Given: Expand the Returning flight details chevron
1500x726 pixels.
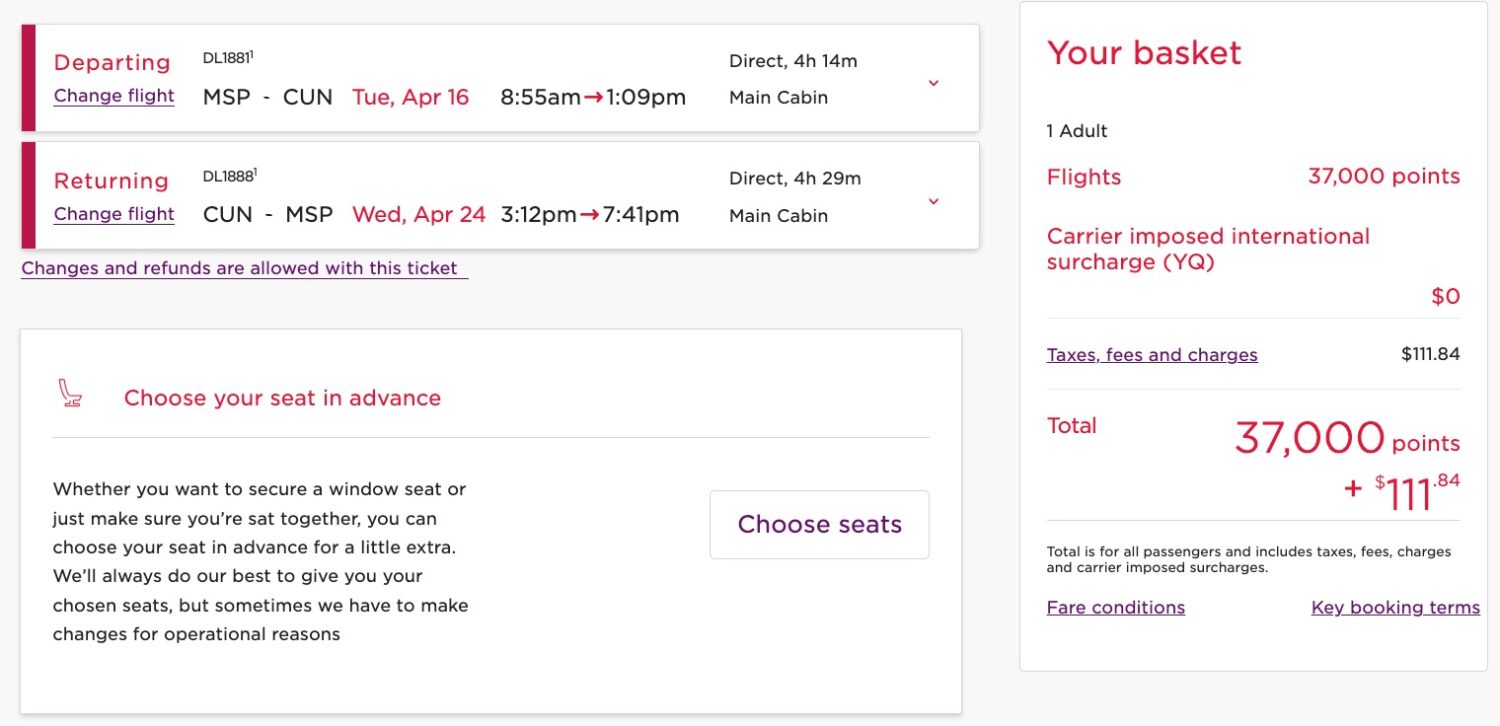Looking at the screenshot, I should point(933,202).
